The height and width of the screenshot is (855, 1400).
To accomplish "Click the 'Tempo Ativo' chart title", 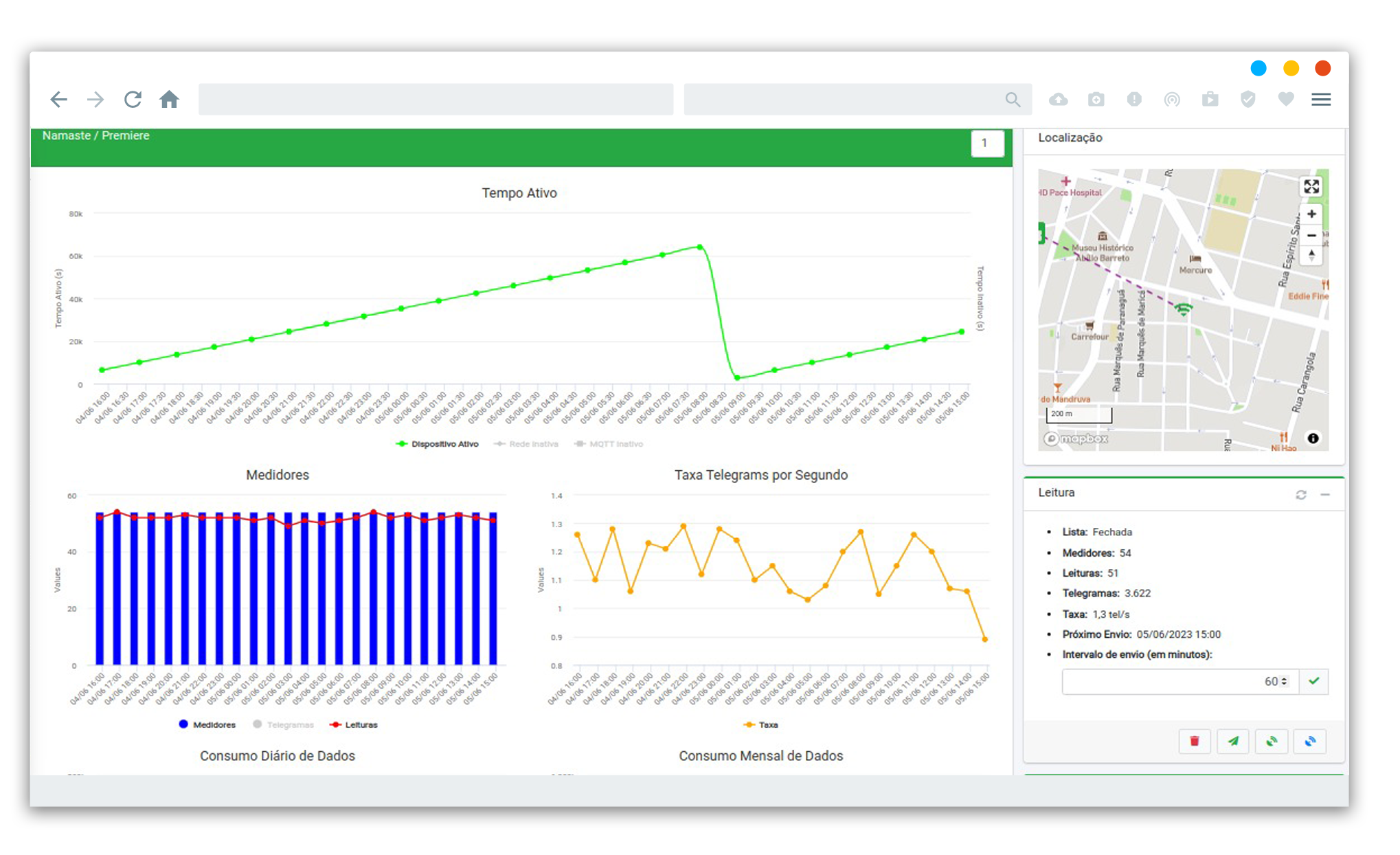I will (519, 193).
